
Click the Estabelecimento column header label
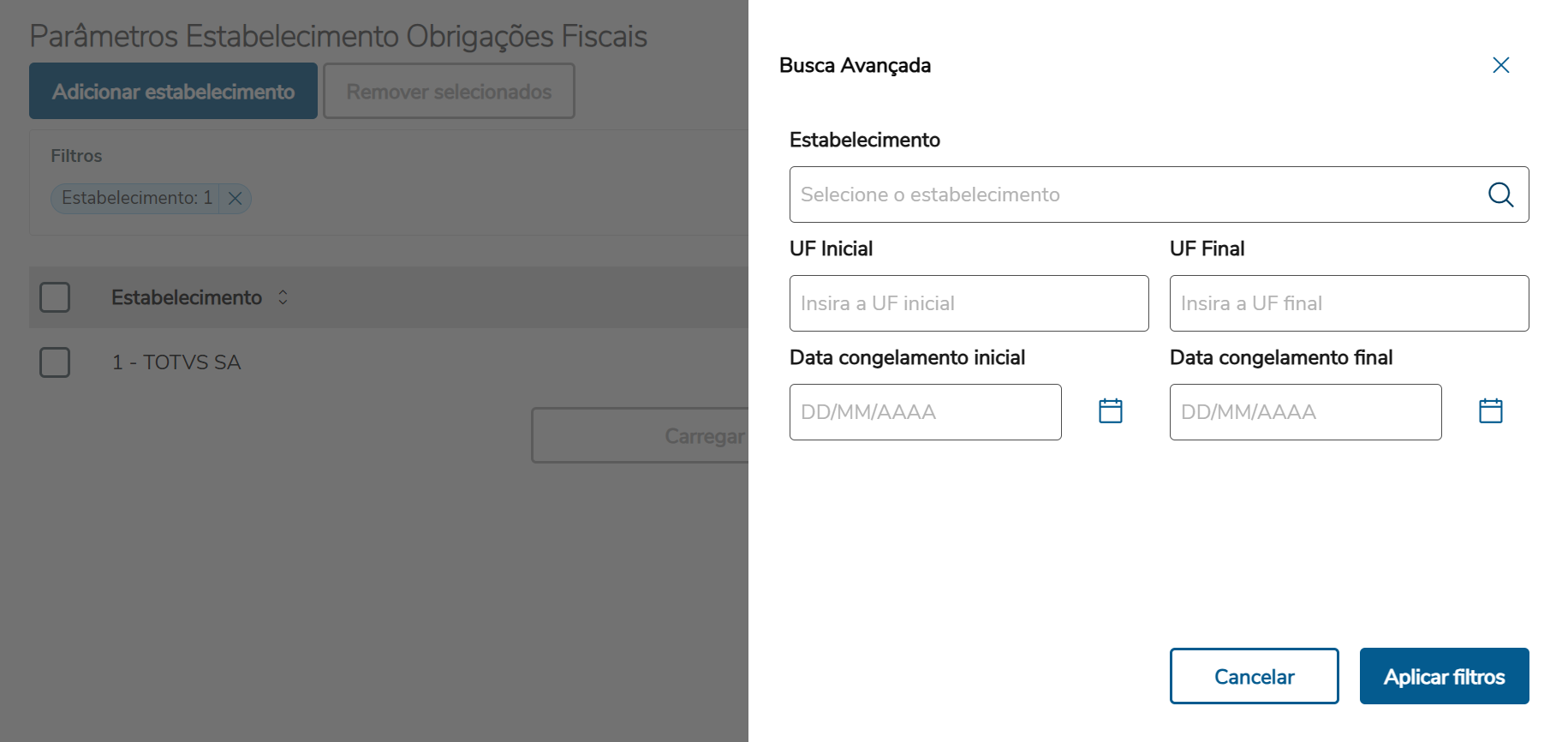click(187, 297)
